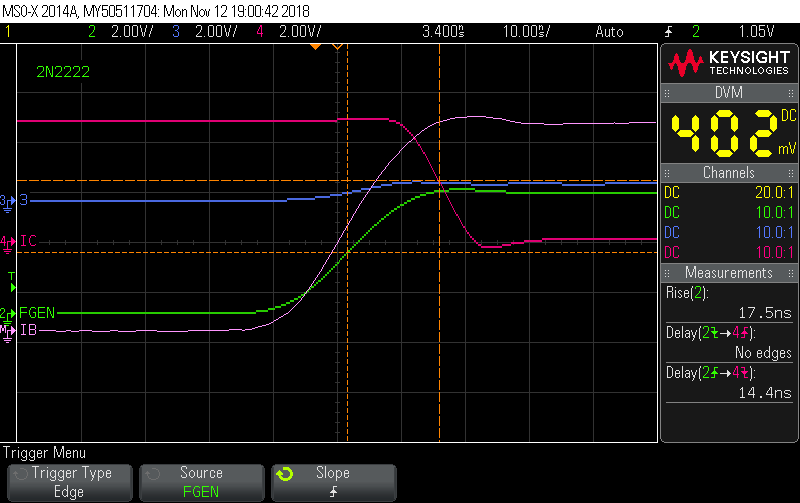Click the Delay(2 falling to 4 rising) label
The width and height of the screenshot is (800, 503).
click(711, 333)
